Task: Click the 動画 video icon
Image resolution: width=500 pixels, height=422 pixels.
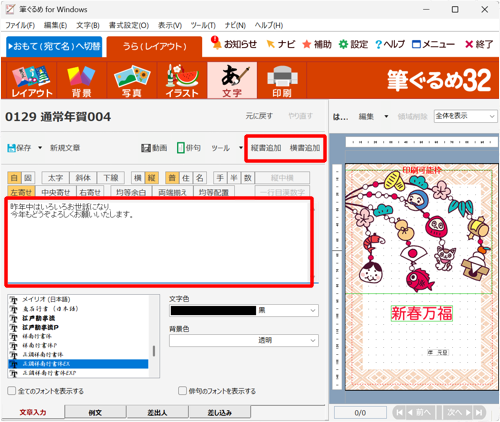Action: (146, 148)
